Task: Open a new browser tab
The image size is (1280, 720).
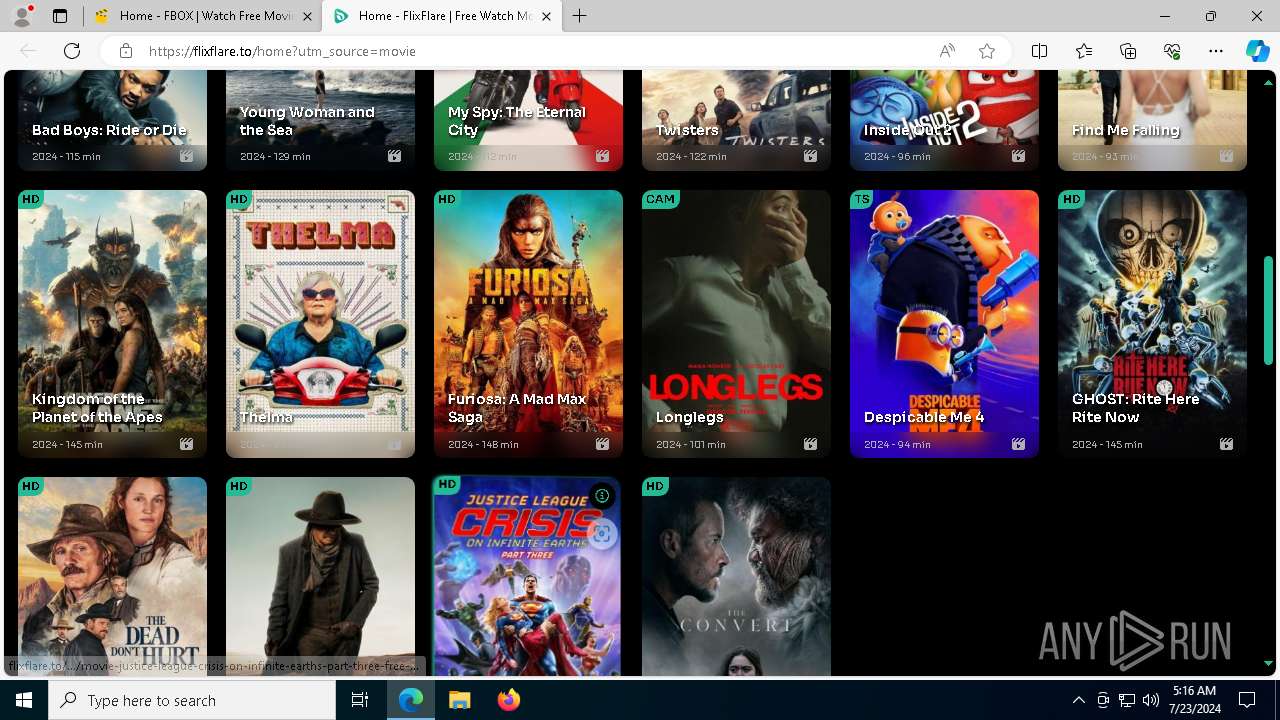Action: (580, 16)
